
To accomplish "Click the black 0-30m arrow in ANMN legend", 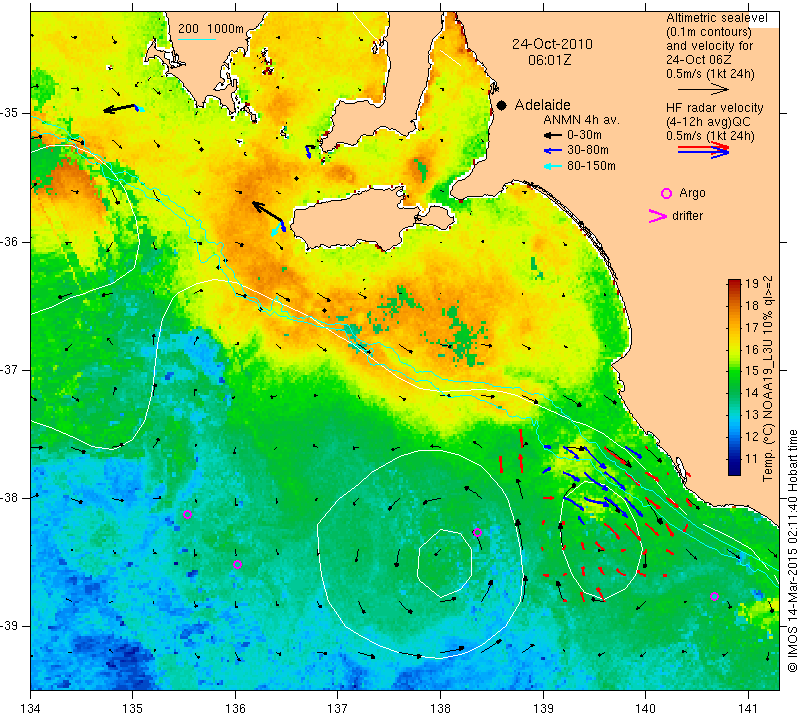I will coord(553,135).
